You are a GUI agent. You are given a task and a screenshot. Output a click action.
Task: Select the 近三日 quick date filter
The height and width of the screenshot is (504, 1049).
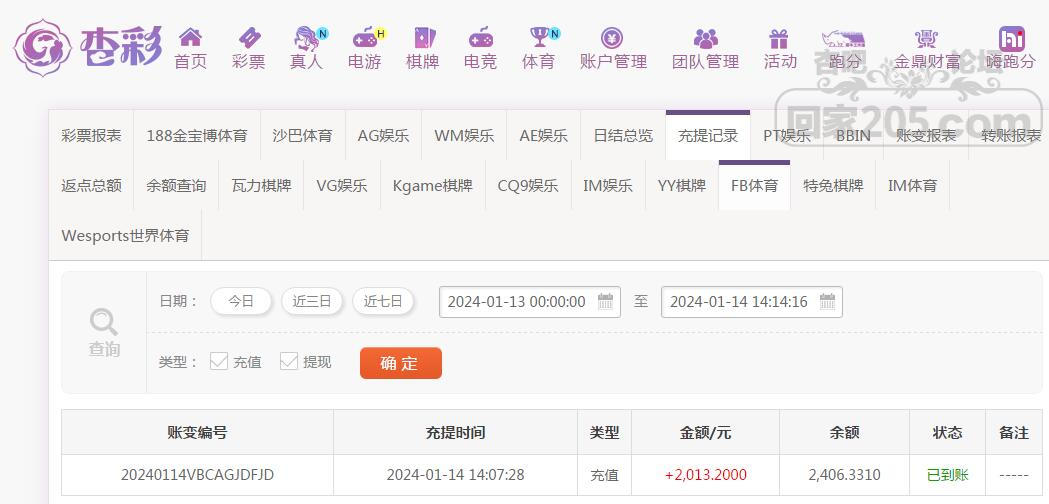312,301
